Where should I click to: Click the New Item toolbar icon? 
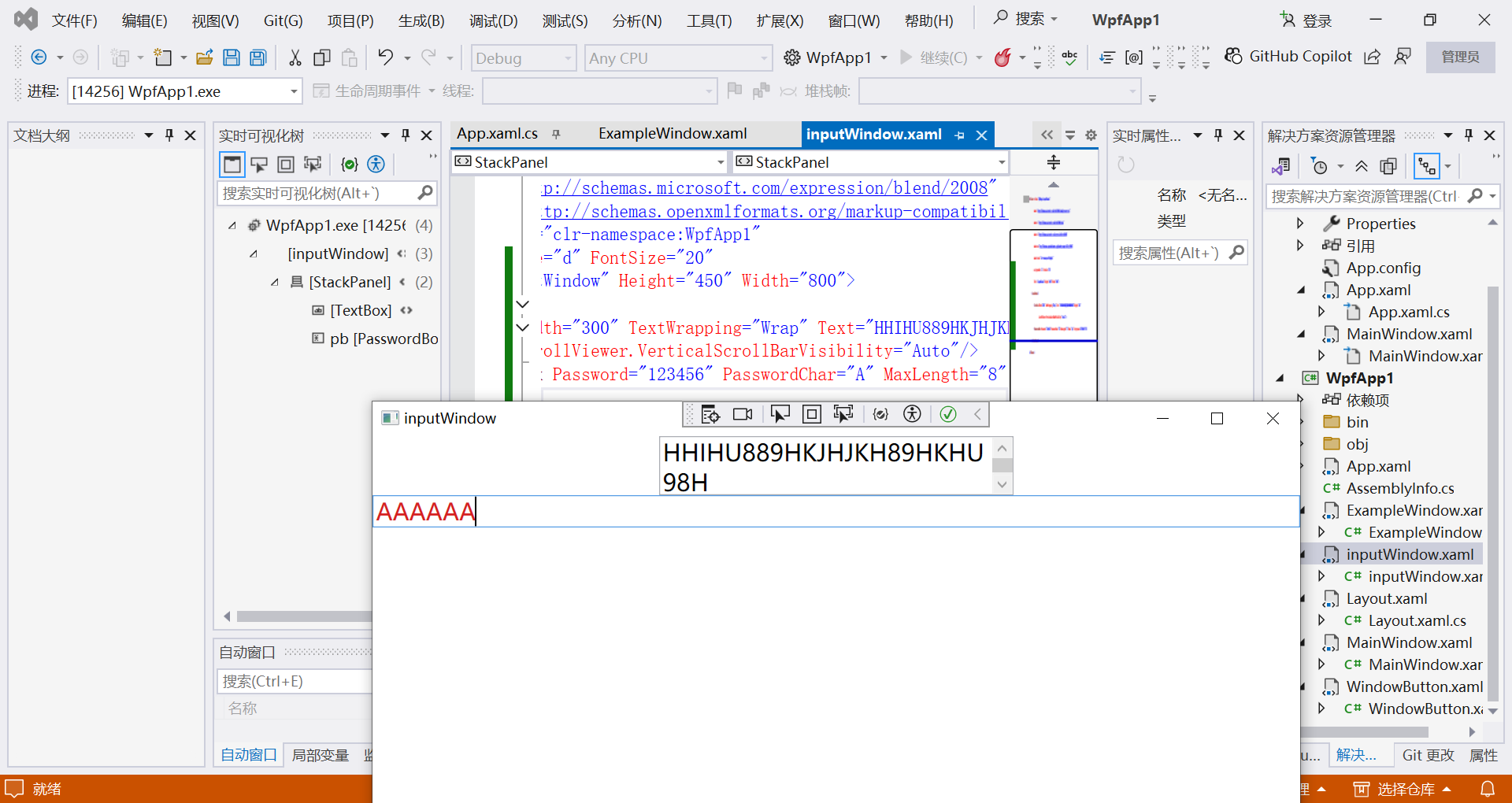pyautogui.click(x=163, y=57)
